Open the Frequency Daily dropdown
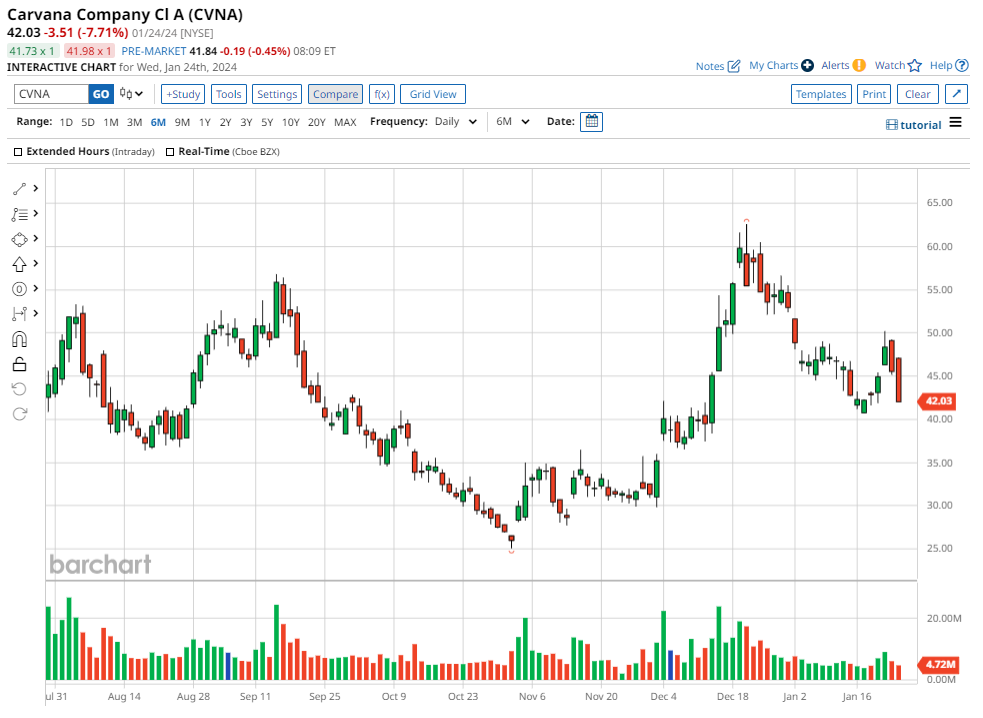 point(456,122)
